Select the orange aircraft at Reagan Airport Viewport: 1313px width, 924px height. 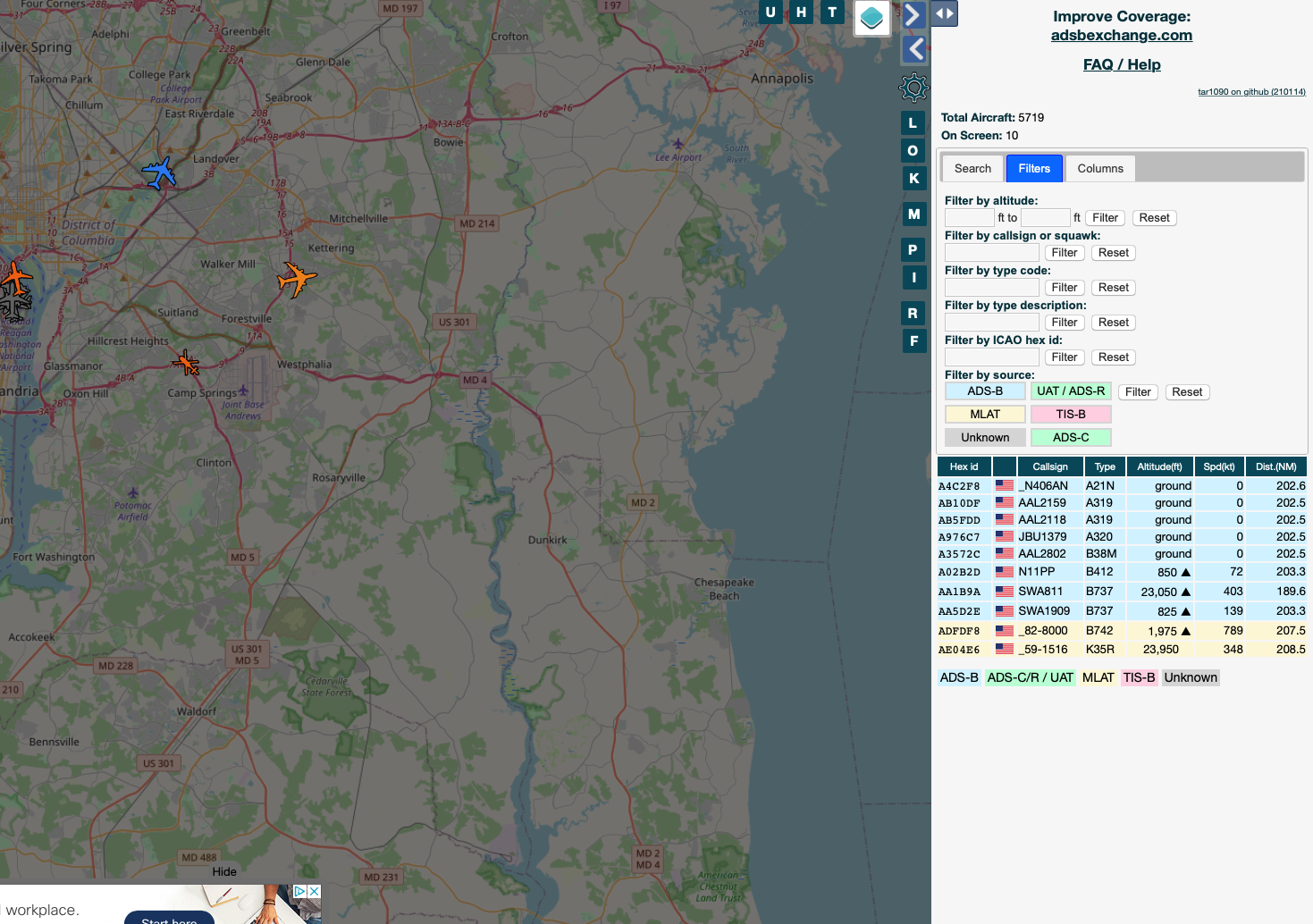pos(15,279)
